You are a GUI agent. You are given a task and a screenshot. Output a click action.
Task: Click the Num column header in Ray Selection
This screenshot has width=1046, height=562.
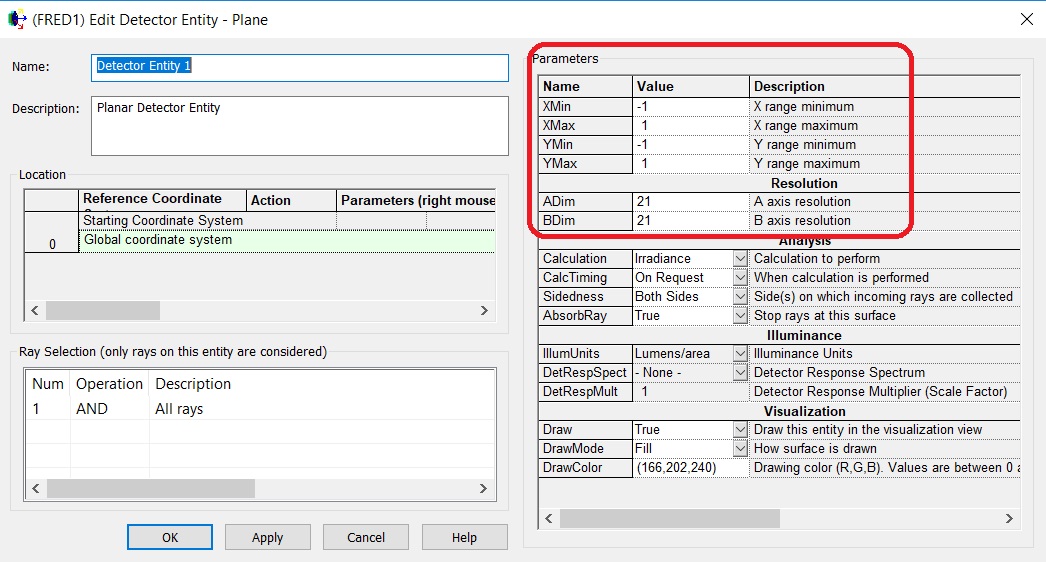click(48, 384)
